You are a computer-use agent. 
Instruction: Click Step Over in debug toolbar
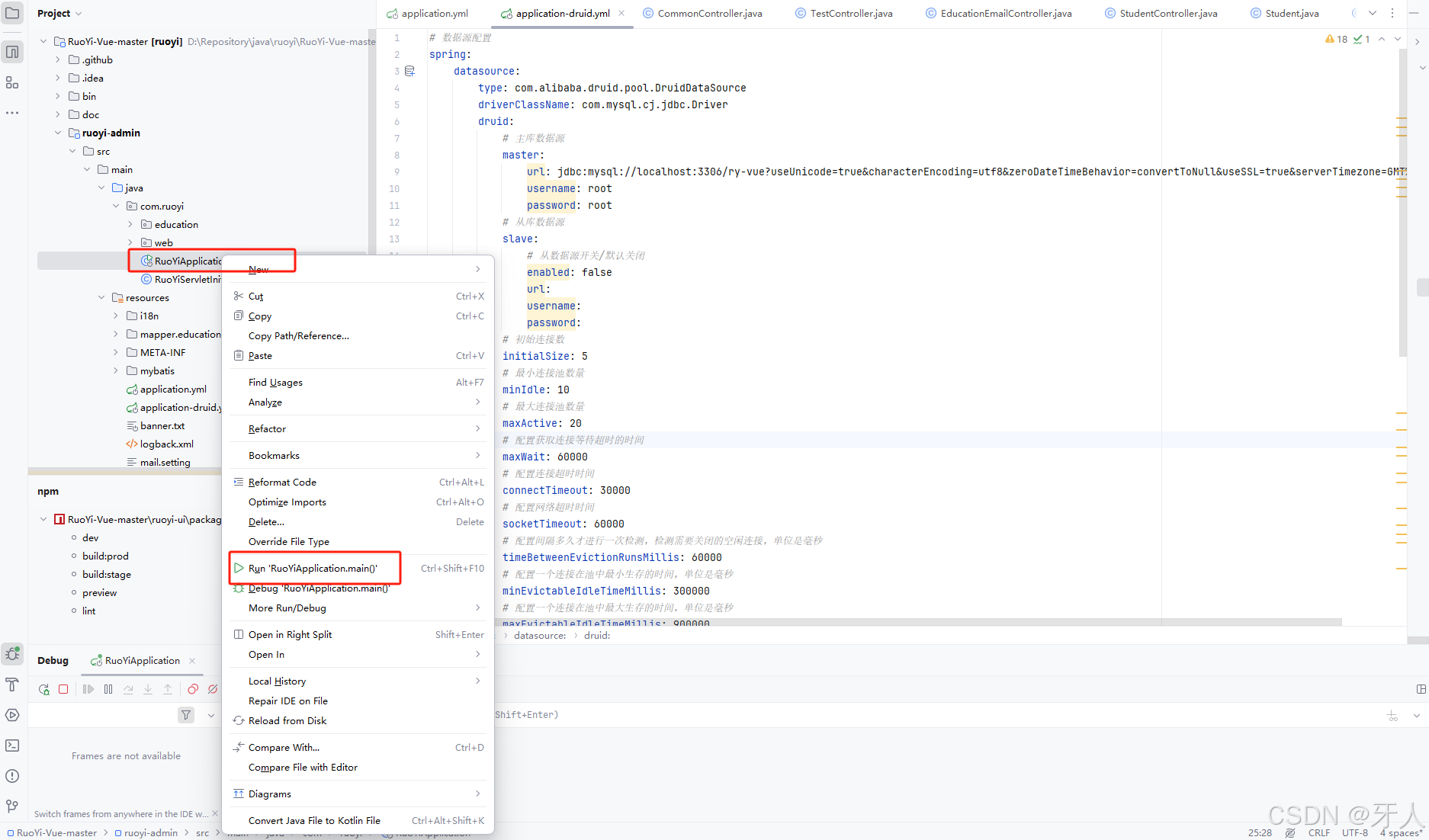128,689
